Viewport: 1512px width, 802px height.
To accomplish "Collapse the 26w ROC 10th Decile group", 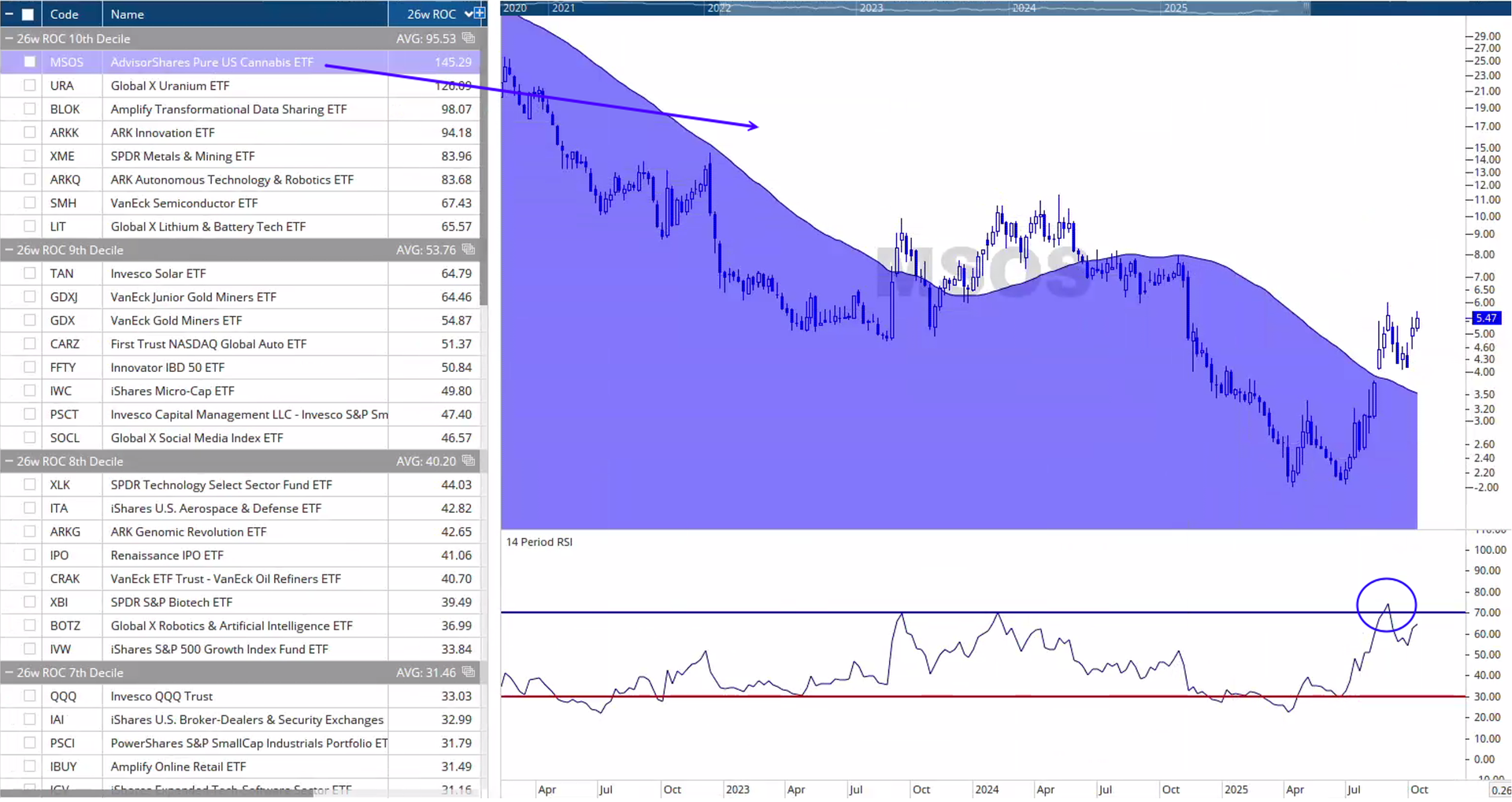I will 9,39.
